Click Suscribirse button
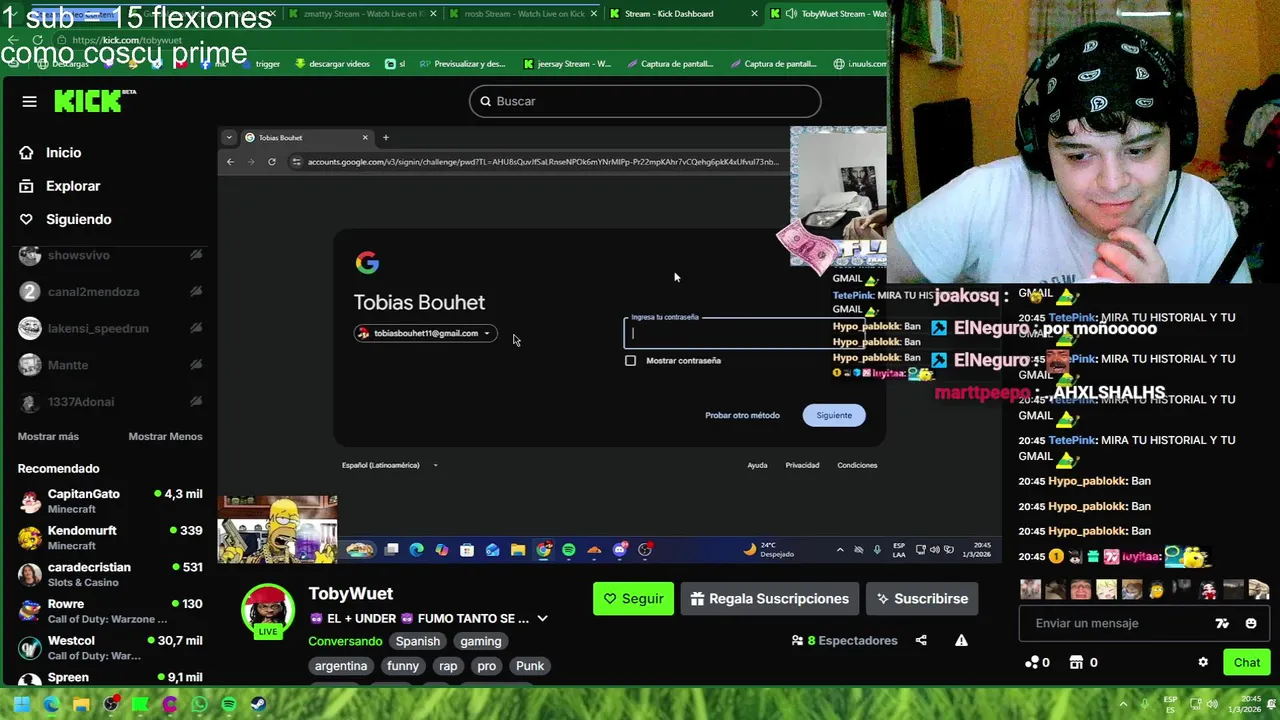Screen dimensions: 1280x720 point(922,599)
